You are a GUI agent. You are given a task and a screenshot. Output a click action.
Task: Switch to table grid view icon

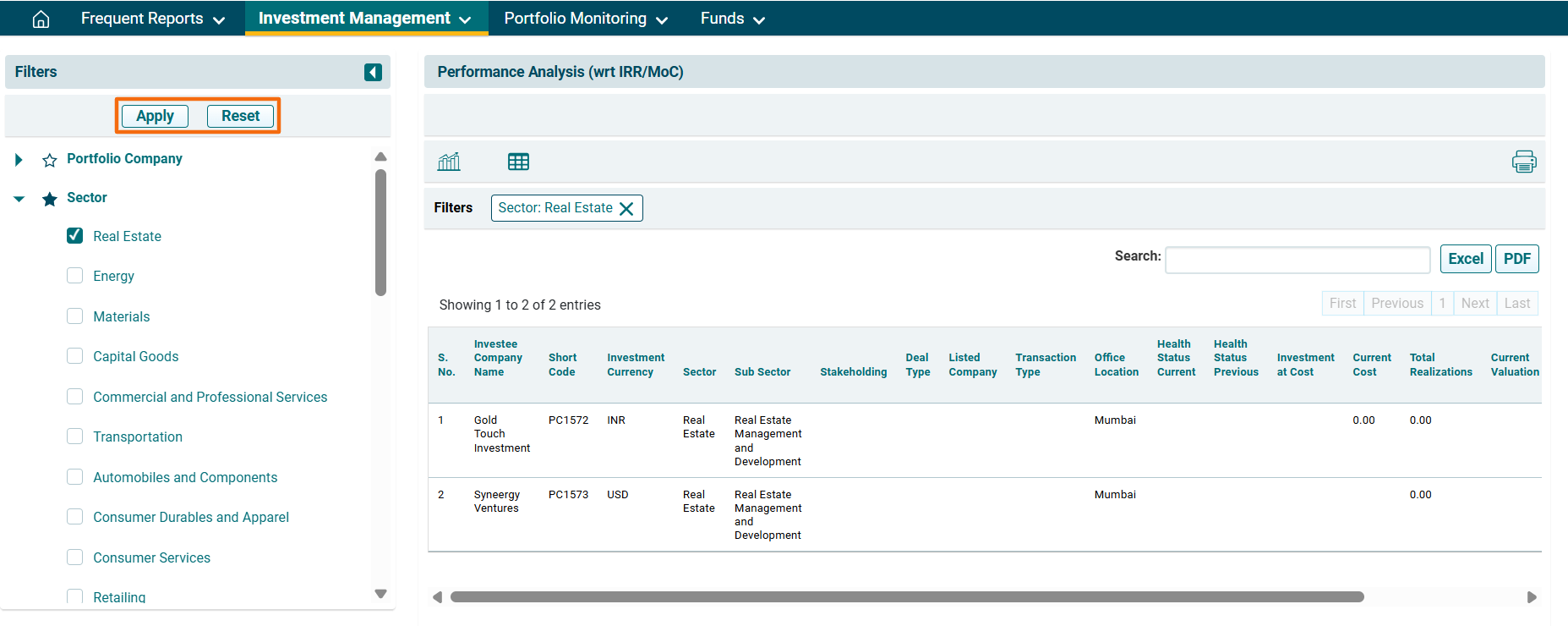coord(518,162)
